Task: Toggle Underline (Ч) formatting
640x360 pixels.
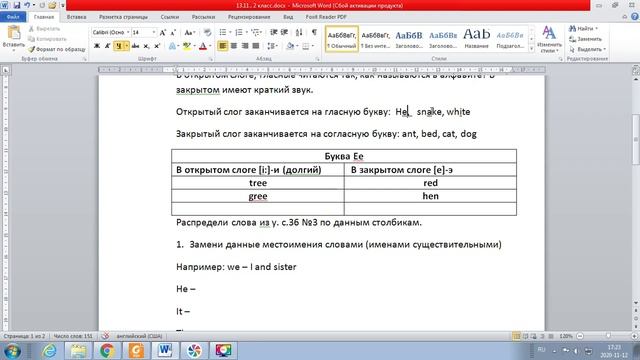Action: 118,46
